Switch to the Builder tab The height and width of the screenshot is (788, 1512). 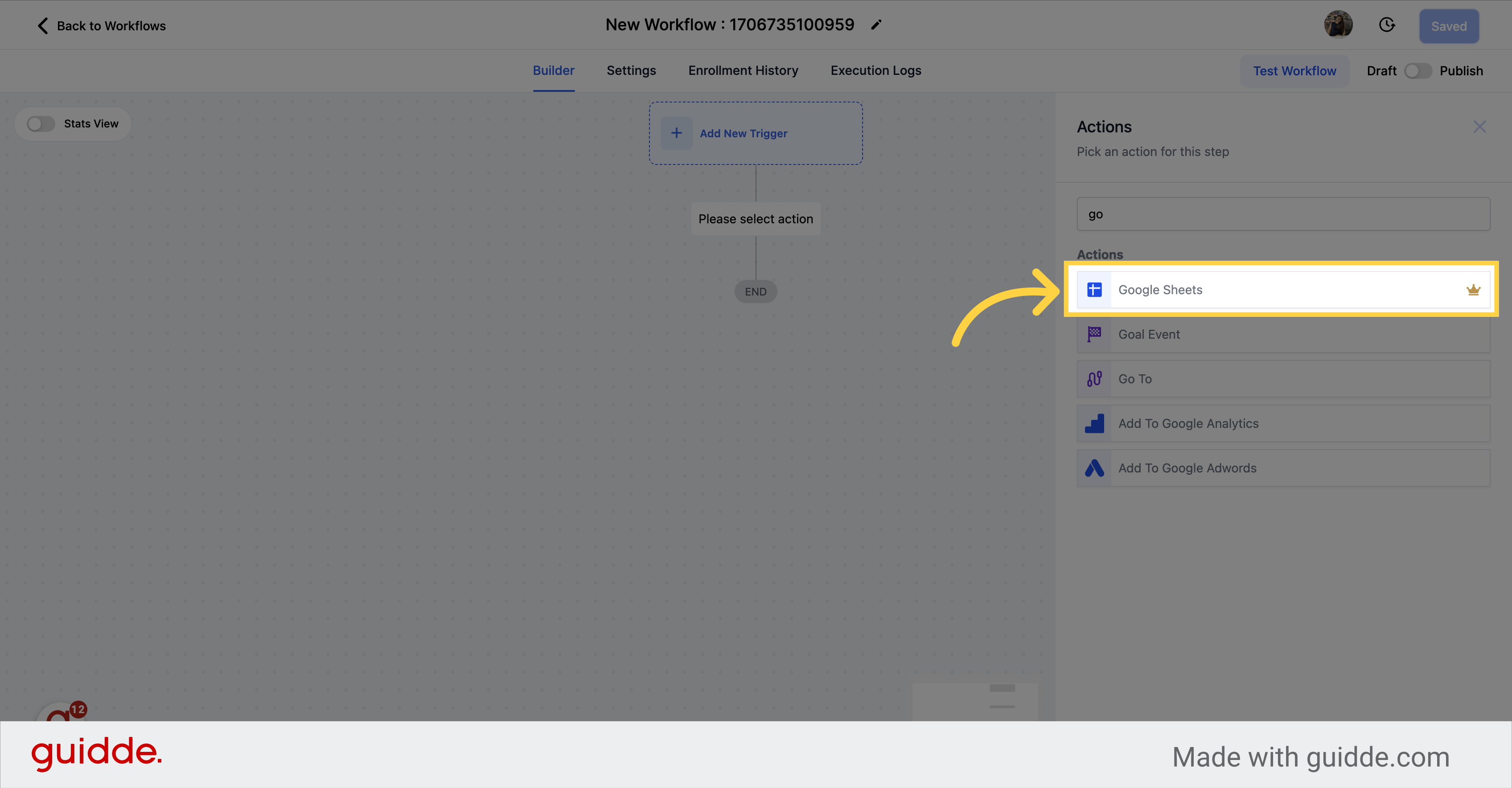tap(554, 70)
